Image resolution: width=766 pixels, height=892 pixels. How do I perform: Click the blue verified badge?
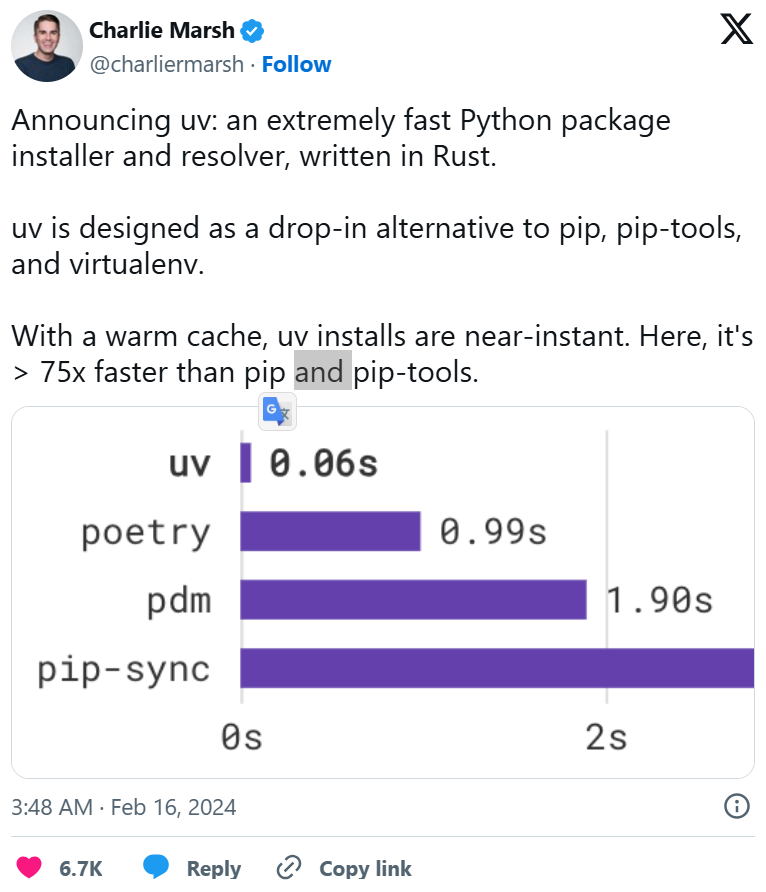point(252,31)
